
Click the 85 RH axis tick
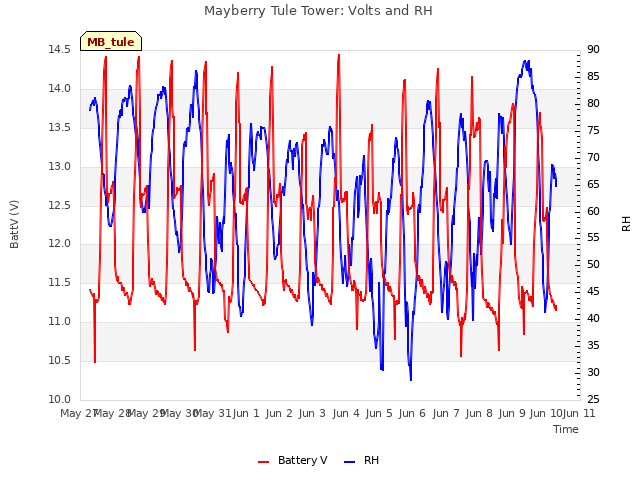pos(593,76)
